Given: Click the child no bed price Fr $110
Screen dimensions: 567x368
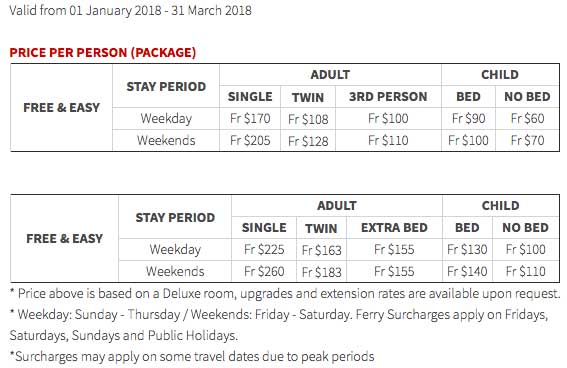Looking at the screenshot, I should click(525, 271).
